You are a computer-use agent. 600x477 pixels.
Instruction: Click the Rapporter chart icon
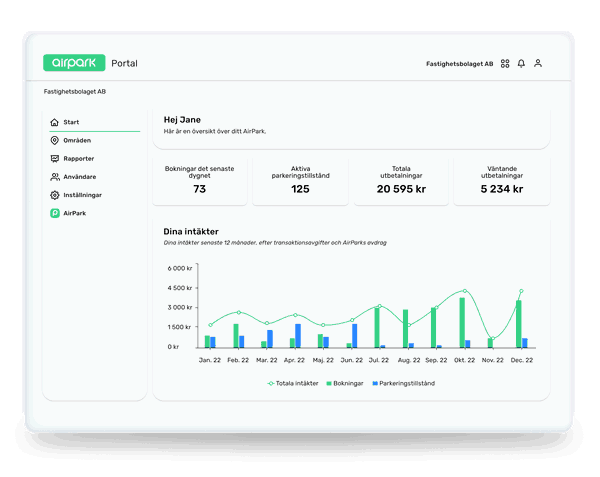click(55, 158)
